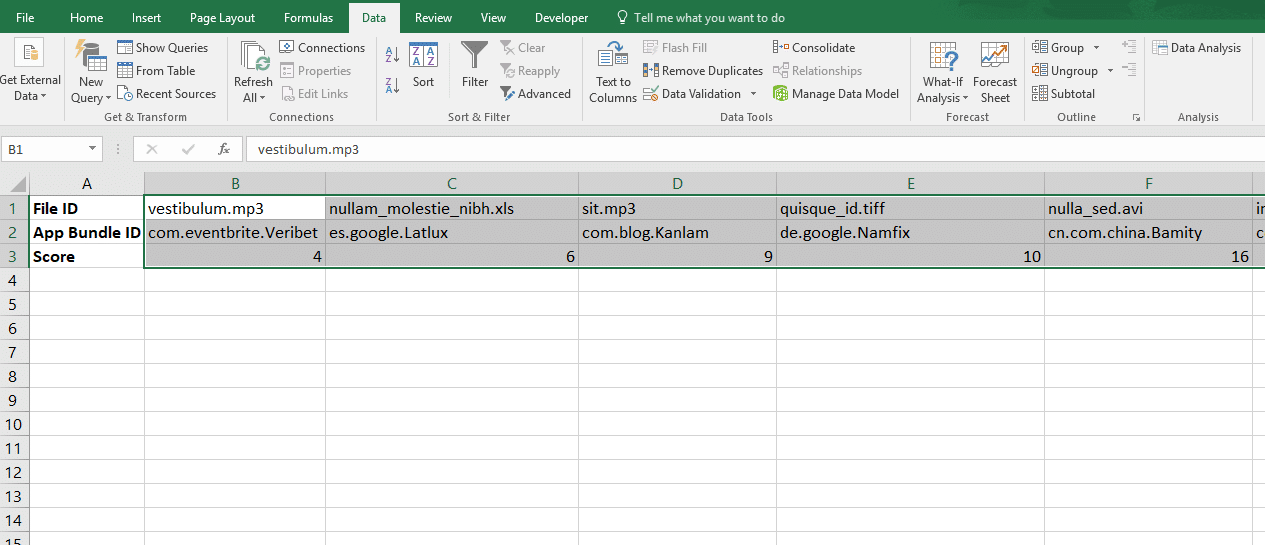This screenshot has height=545, width=1265.
Task: Open Data Analysis add-in
Action: click(x=1196, y=47)
